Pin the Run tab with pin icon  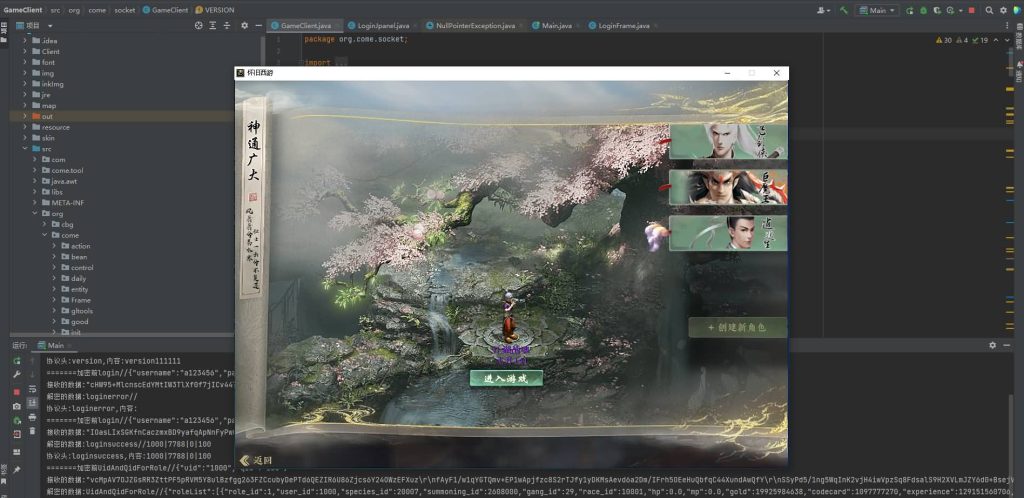(17, 469)
